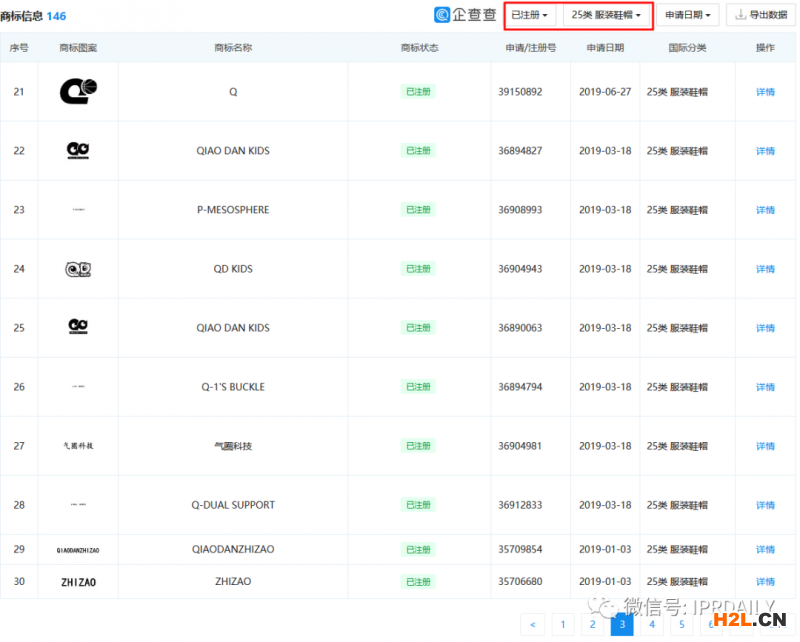Open 详情 for ZHIZAO
The width and height of the screenshot is (800, 642).
coord(765,582)
